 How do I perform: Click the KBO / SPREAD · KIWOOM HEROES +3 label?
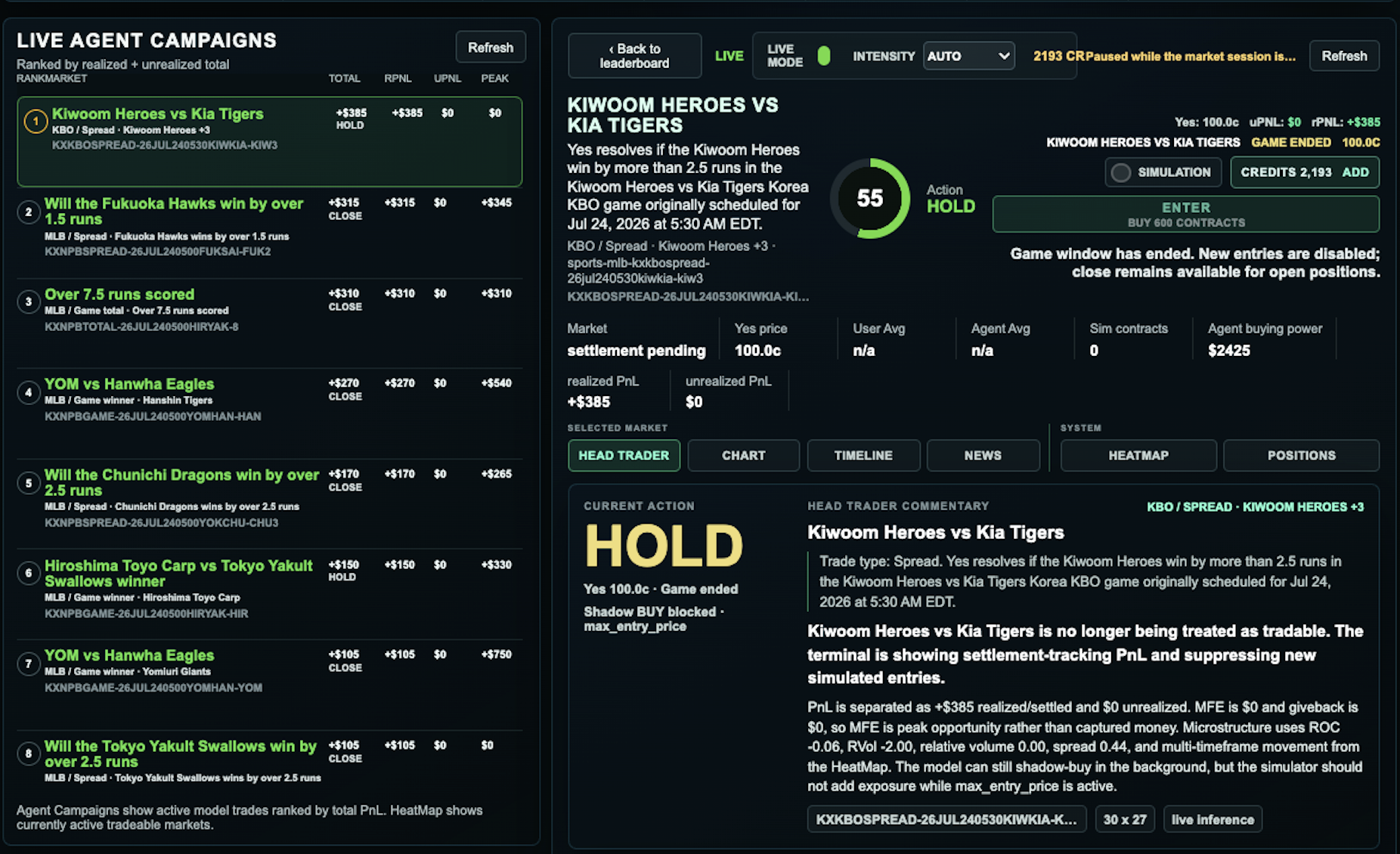point(1255,507)
